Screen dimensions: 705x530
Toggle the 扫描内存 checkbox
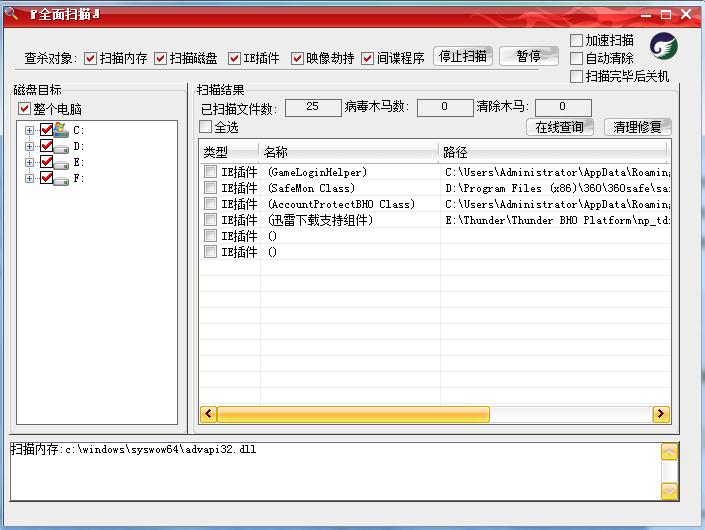tap(90, 58)
